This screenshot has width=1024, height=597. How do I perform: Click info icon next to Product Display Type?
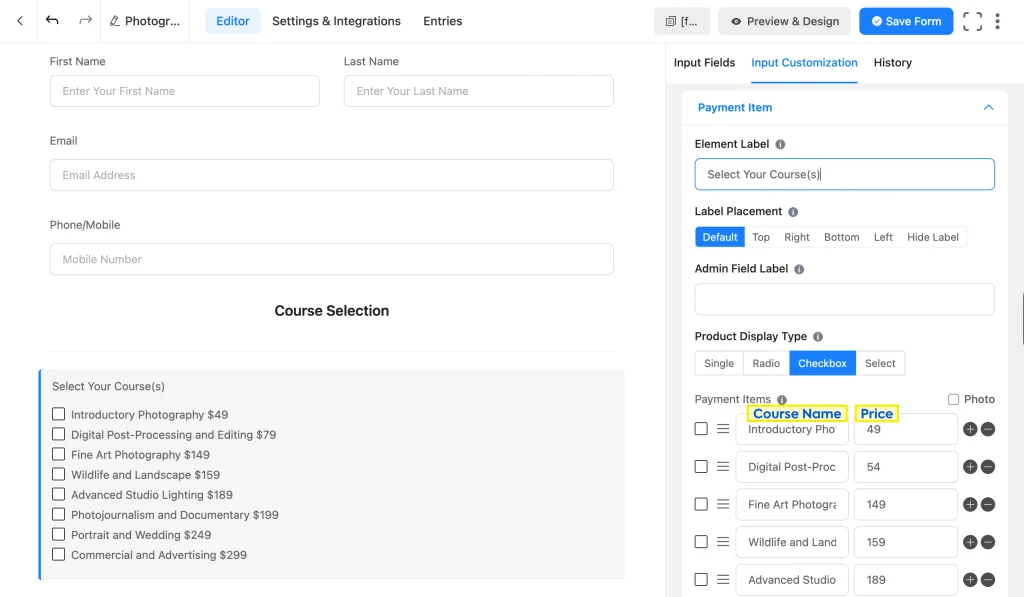point(818,336)
